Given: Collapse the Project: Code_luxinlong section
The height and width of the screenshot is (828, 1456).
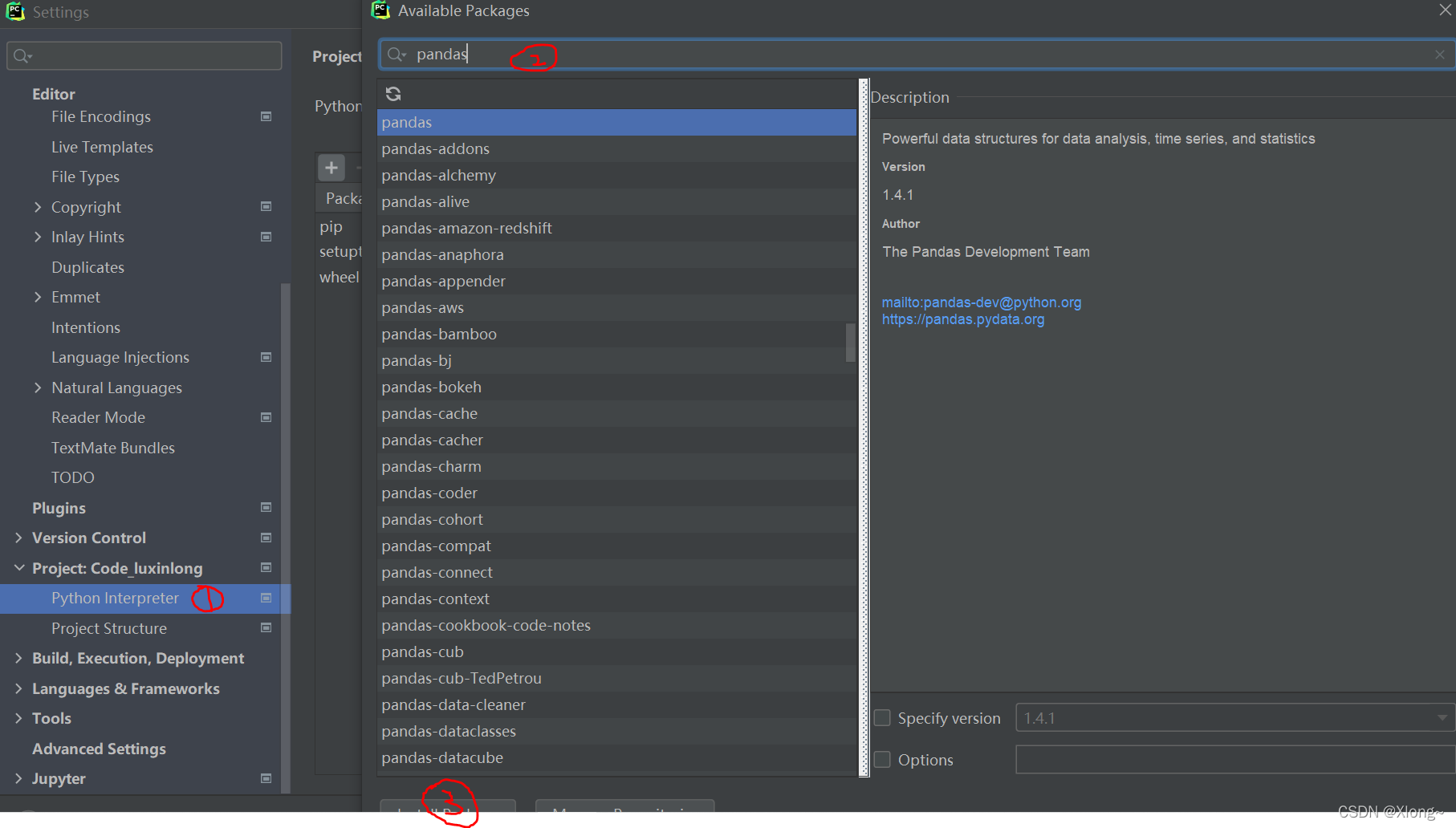Looking at the screenshot, I should pos(18,568).
